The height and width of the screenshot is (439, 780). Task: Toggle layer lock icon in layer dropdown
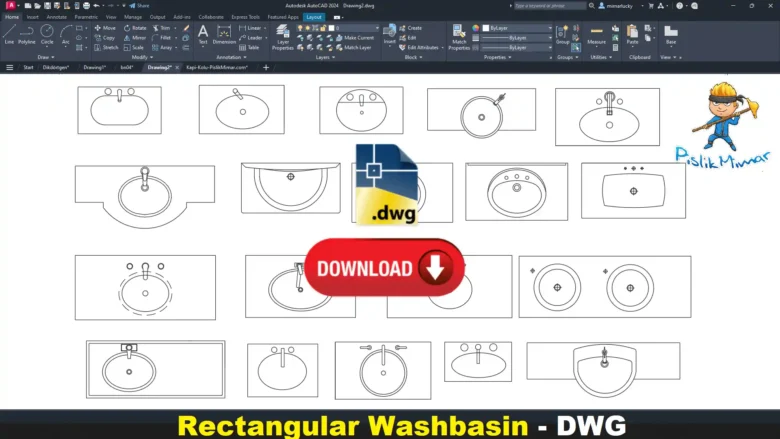[323, 28]
